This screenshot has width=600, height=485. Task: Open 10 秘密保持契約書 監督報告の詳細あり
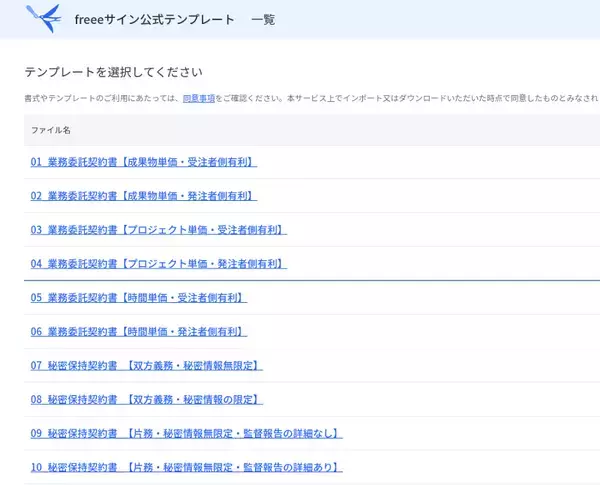tap(186, 468)
